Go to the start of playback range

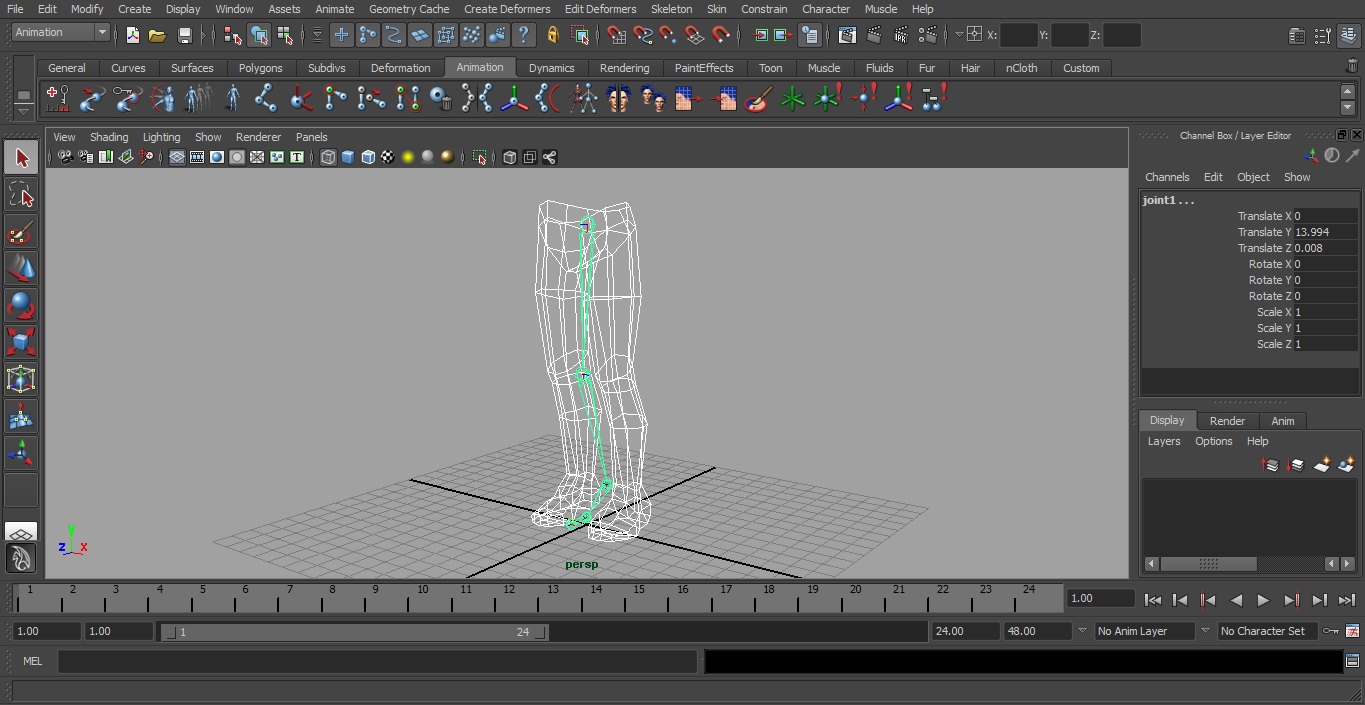[x=1153, y=600]
